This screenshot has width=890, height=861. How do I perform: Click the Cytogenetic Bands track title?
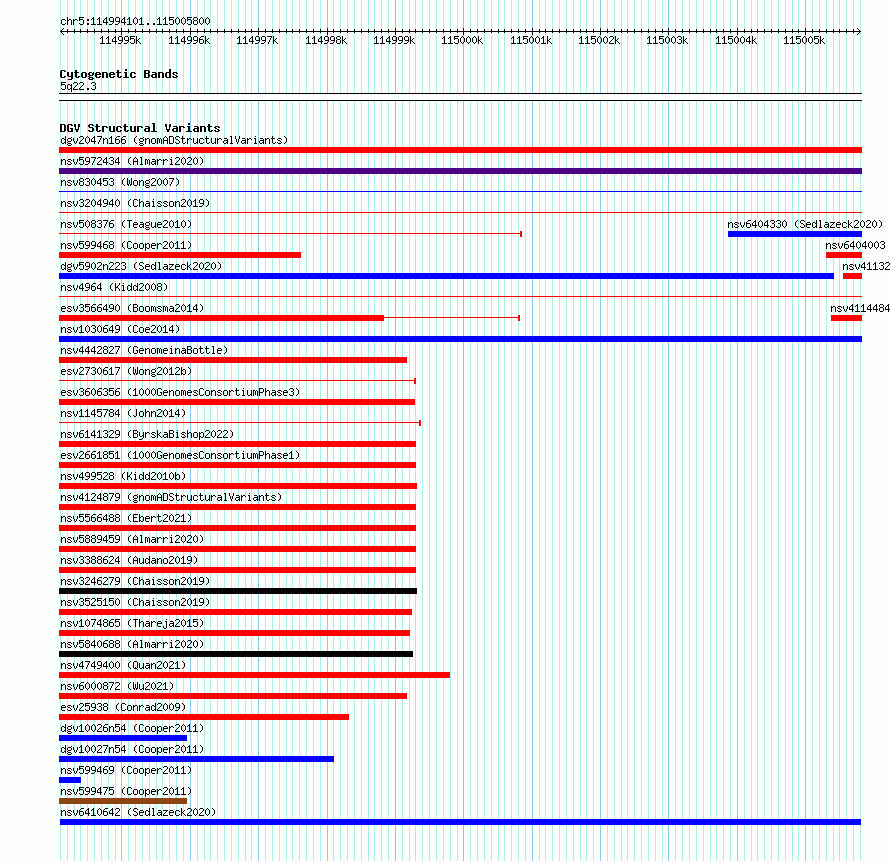(119, 74)
